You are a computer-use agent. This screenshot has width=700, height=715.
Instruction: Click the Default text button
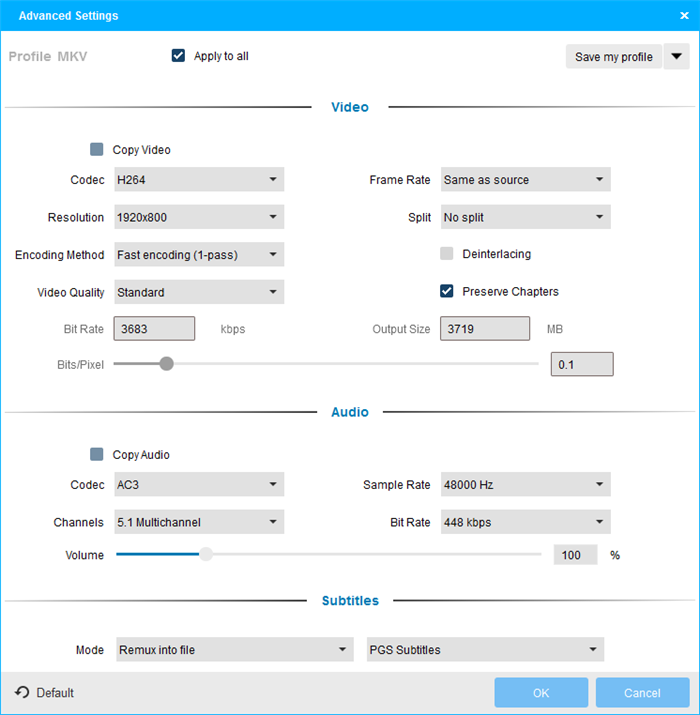click(x=55, y=693)
